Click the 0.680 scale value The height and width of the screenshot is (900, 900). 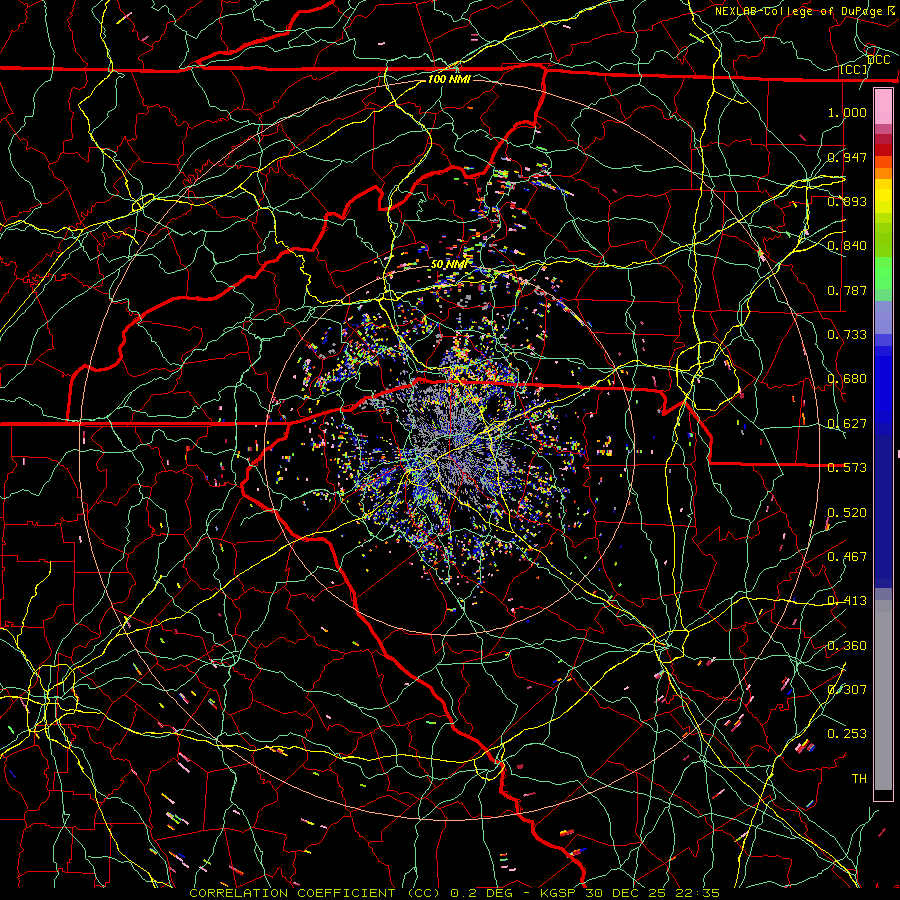click(847, 379)
